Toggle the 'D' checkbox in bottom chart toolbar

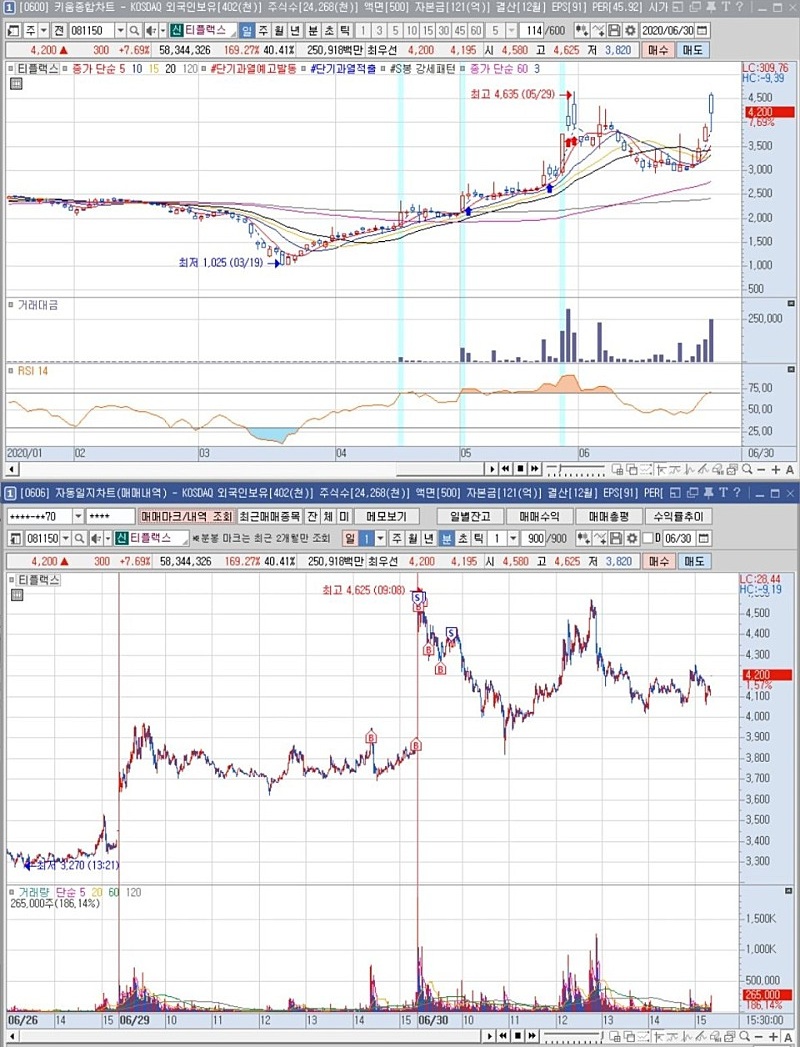coord(648,539)
